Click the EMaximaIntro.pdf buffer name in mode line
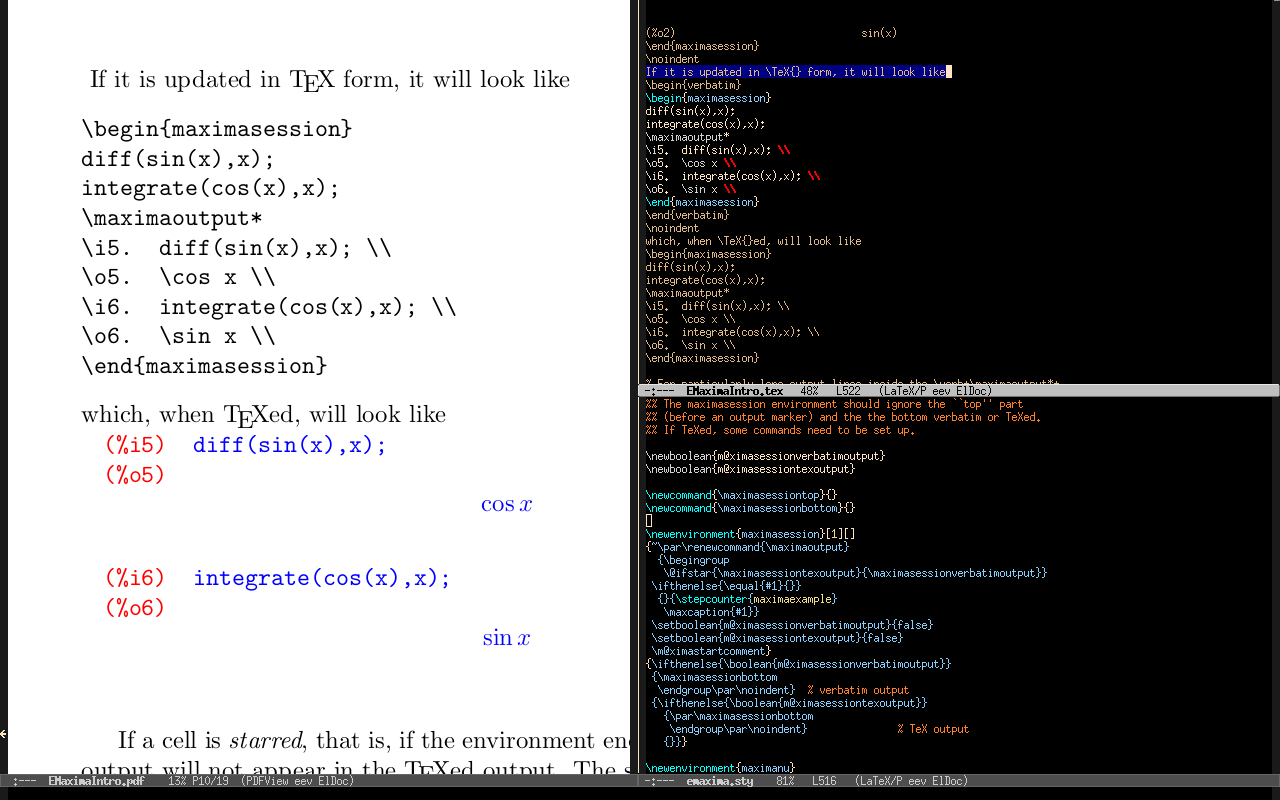Viewport: 1280px width, 800px height. [96, 781]
